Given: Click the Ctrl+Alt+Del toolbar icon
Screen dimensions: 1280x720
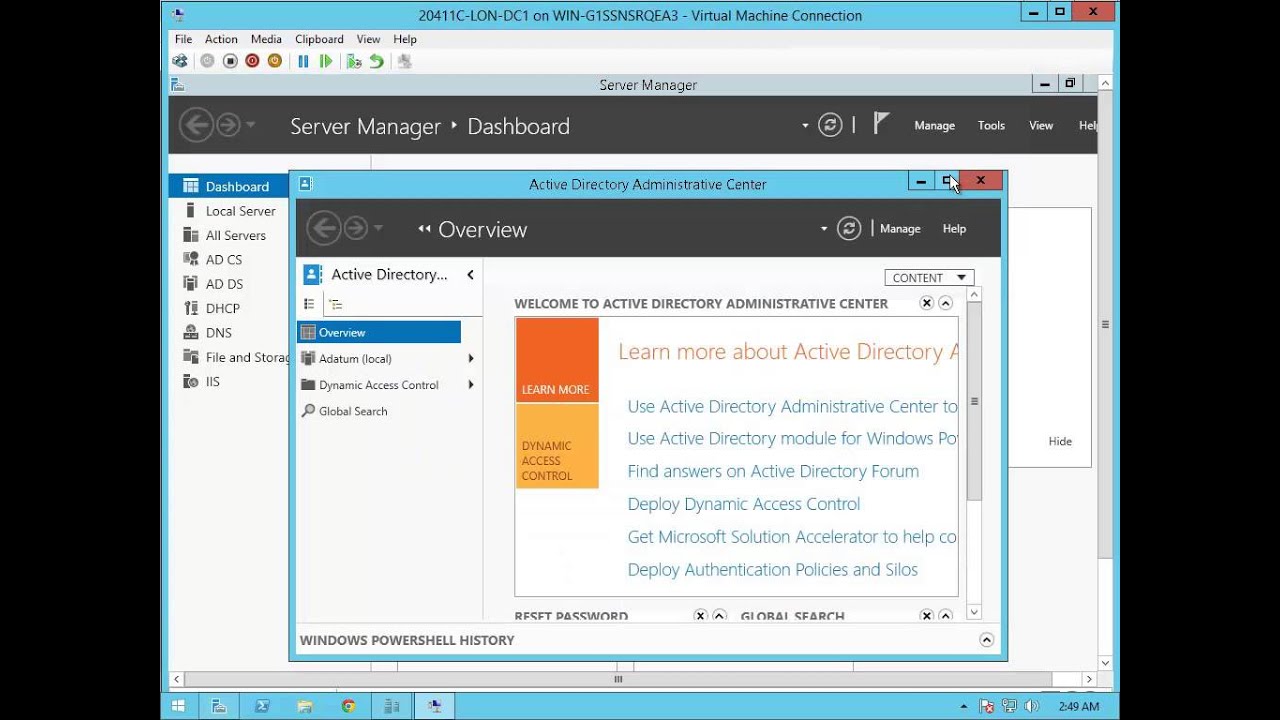Looking at the screenshot, I should (180, 61).
